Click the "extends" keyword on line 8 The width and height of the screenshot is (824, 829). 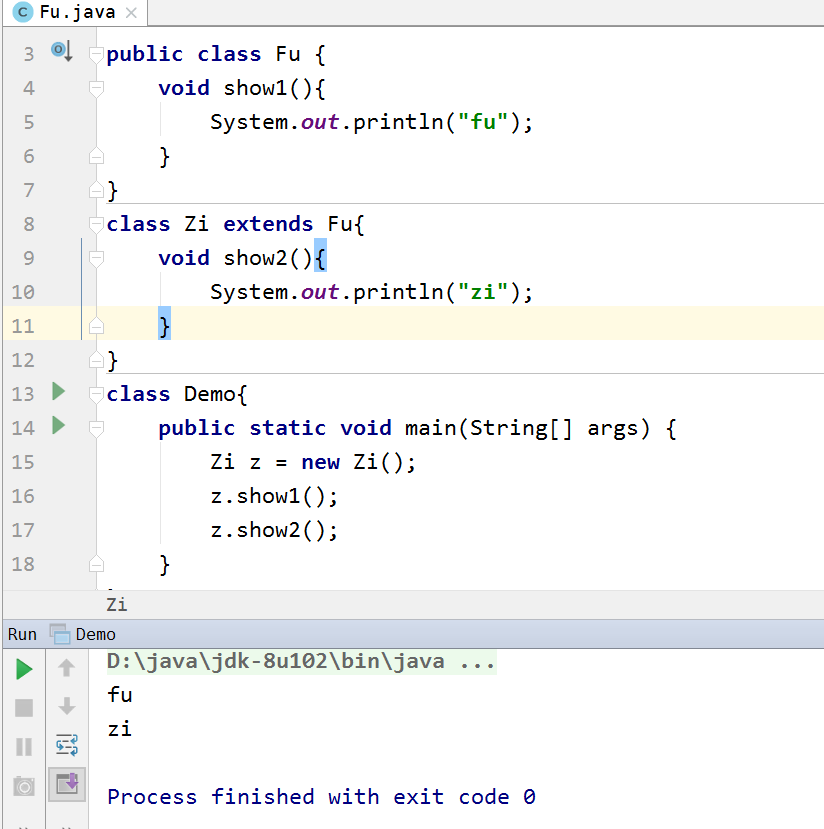tap(268, 224)
